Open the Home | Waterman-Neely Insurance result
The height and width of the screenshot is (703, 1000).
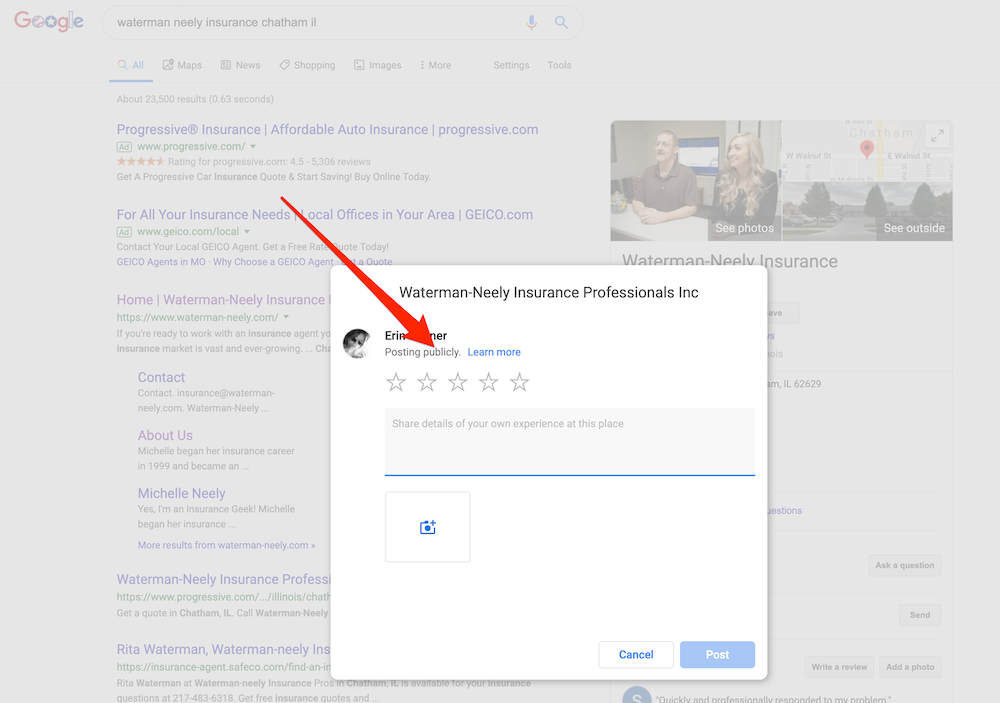point(223,300)
